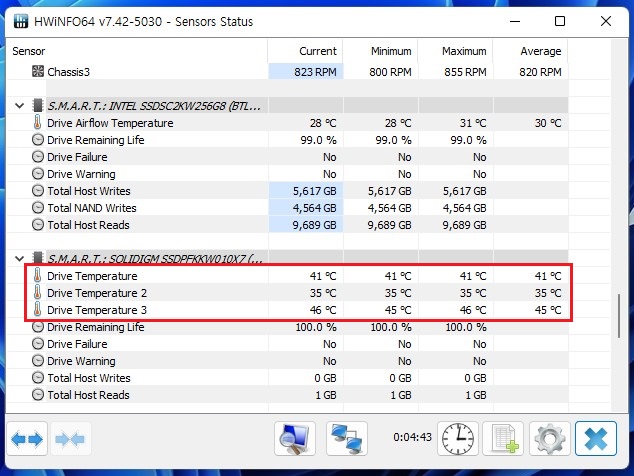Click the INTEL SSD drive chip icon

[x=38, y=106]
